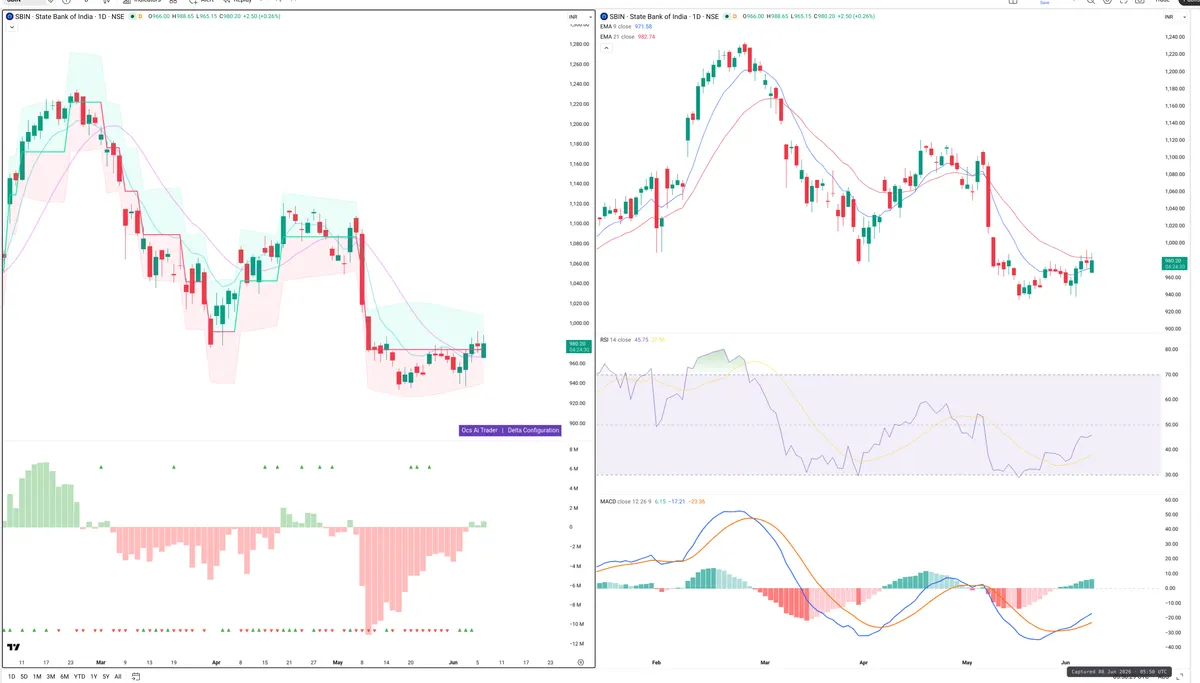Open time axis settings gear in left chart

click(580, 662)
